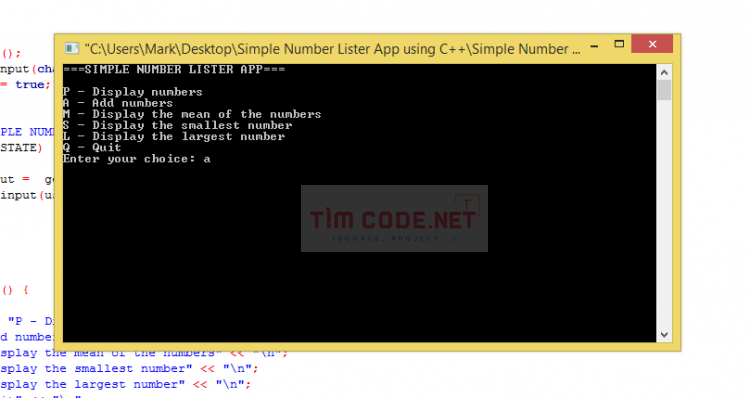Click 'M - Display the mean of the numbers'

[x=192, y=114]
